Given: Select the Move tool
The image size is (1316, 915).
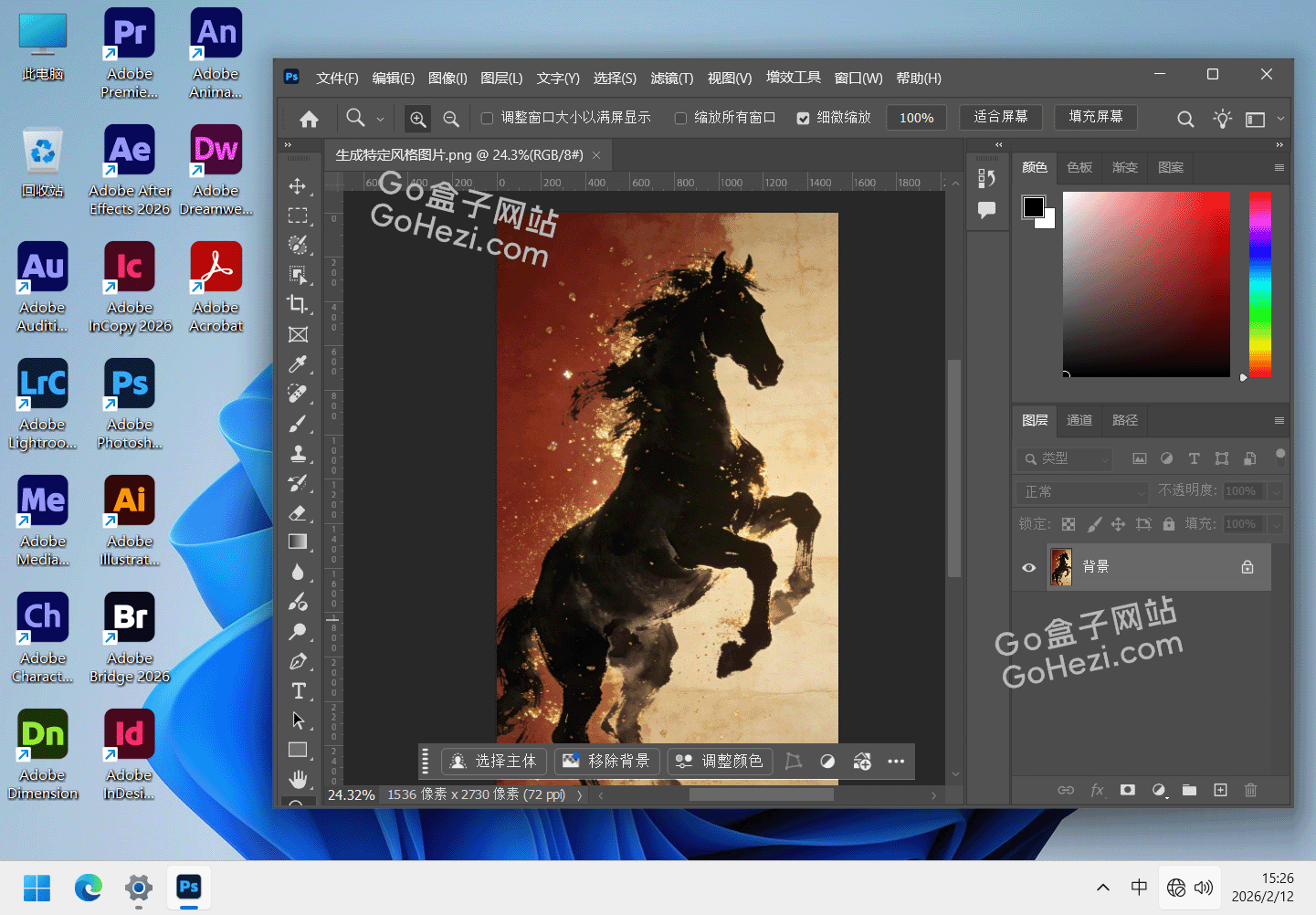Looking at the screenshot, I should (298, 186).
